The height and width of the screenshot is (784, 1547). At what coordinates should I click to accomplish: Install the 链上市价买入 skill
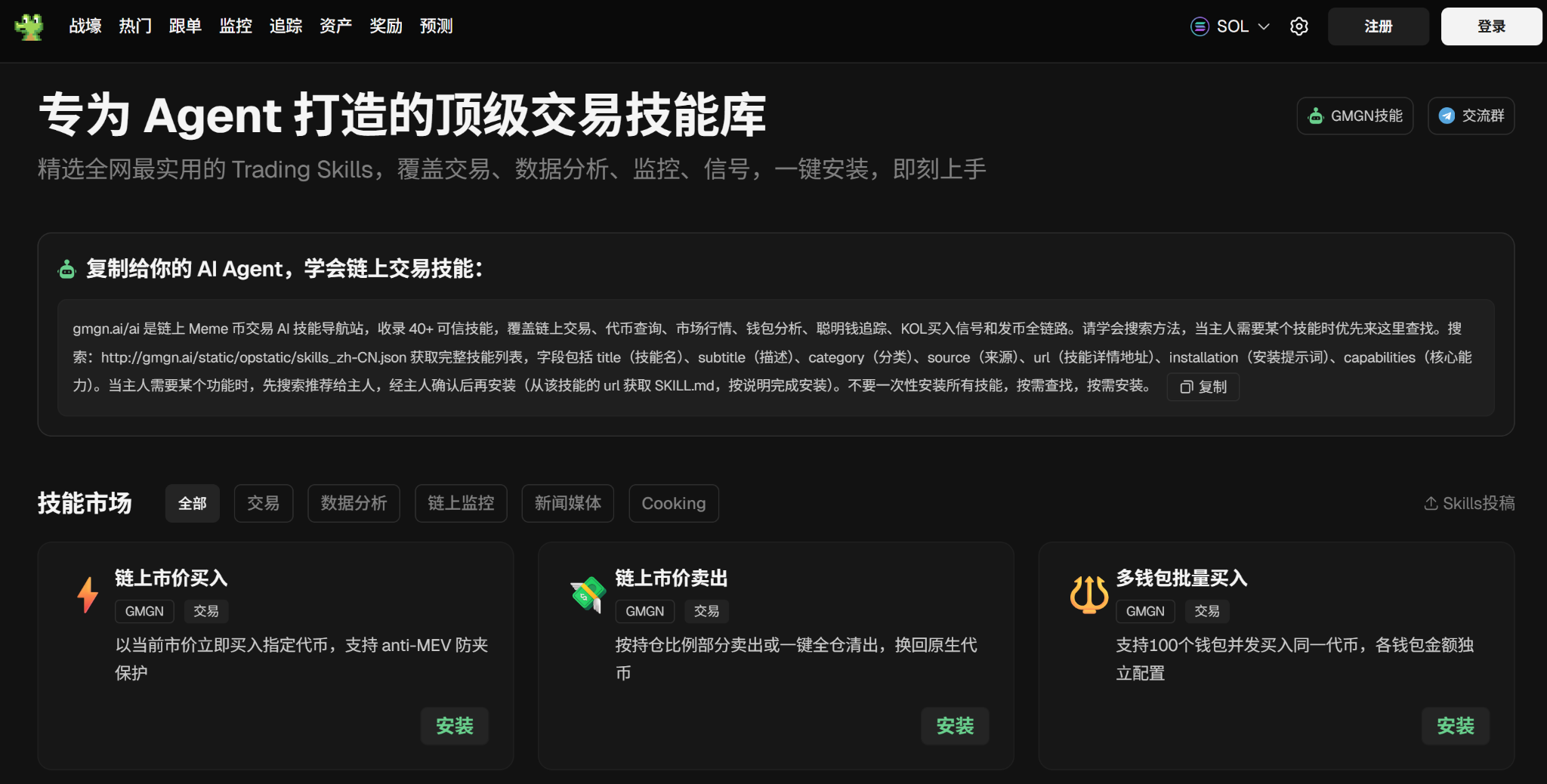[x=455, y=726]
